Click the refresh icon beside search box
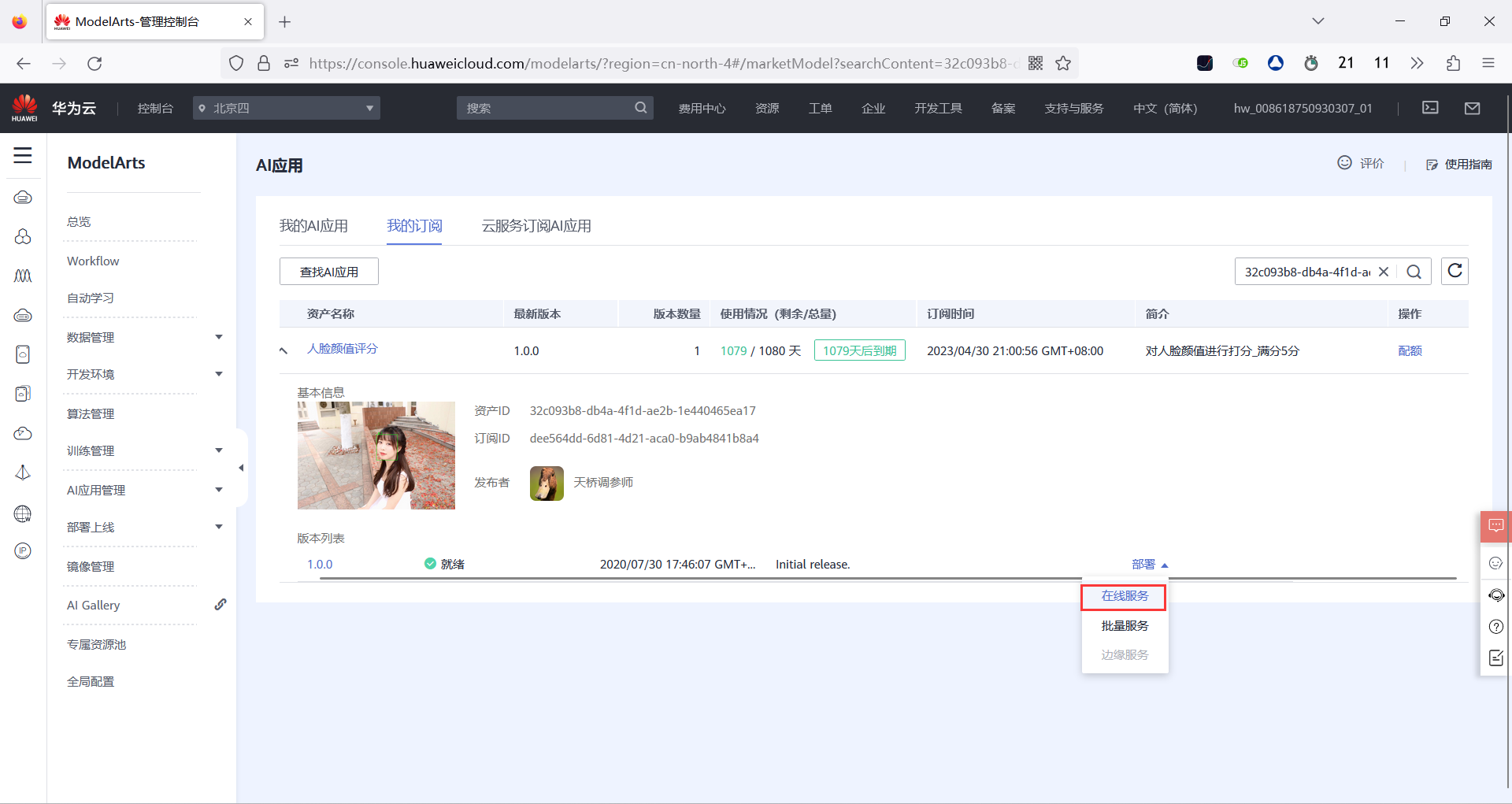This screenshot has height=804, width=1512. pos(1455,271)
